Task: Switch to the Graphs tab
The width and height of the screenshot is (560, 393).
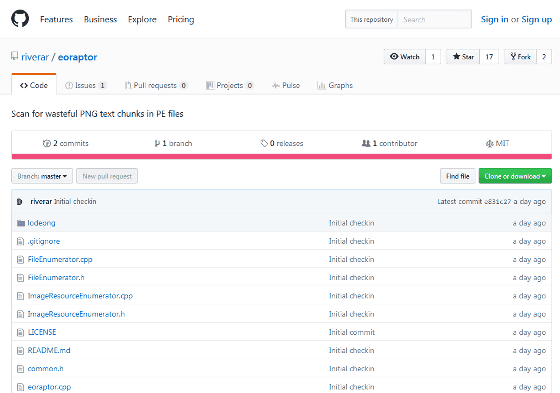Action: tap(335, 85)
